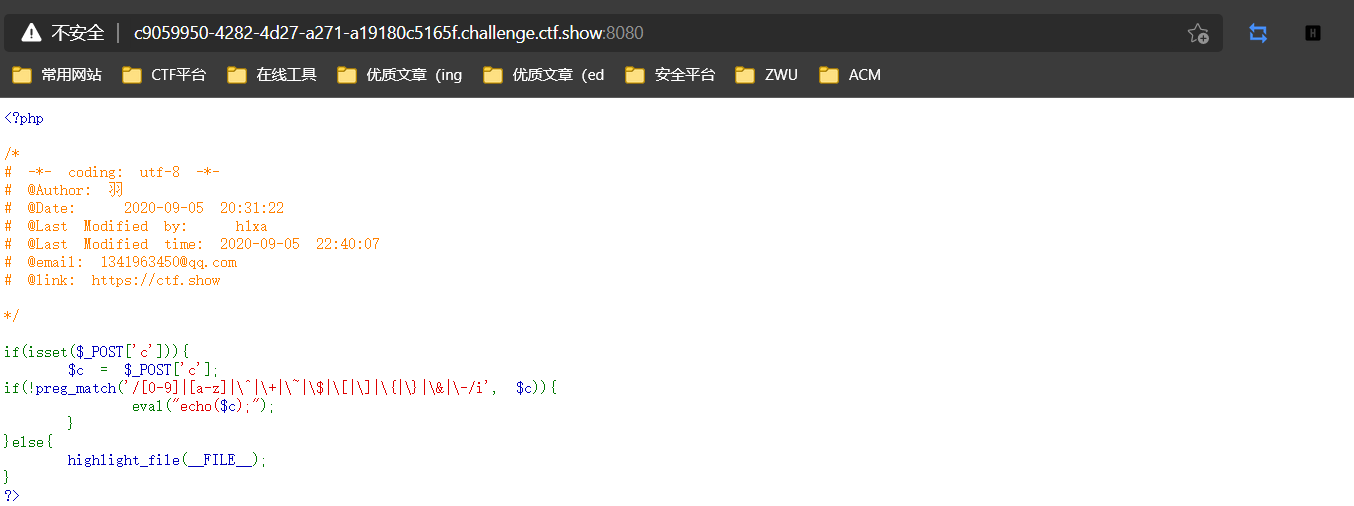Image resolution: width=1354 pixels, height=506 pixels.
Task: Click the @Author comment line
Action: click(x=64, y=190)
